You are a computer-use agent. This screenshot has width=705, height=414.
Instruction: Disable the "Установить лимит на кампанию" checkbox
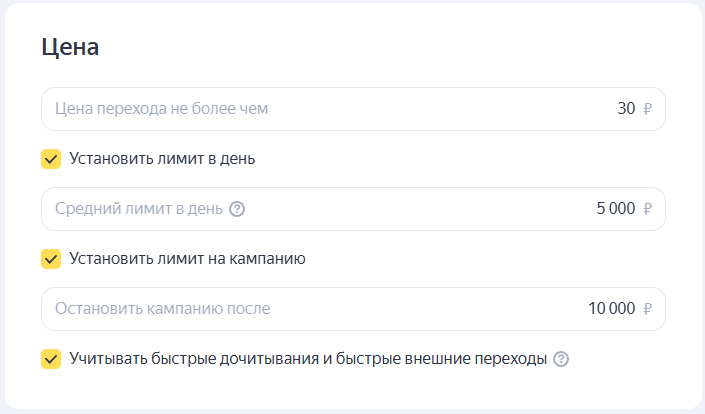click(51, 259)
